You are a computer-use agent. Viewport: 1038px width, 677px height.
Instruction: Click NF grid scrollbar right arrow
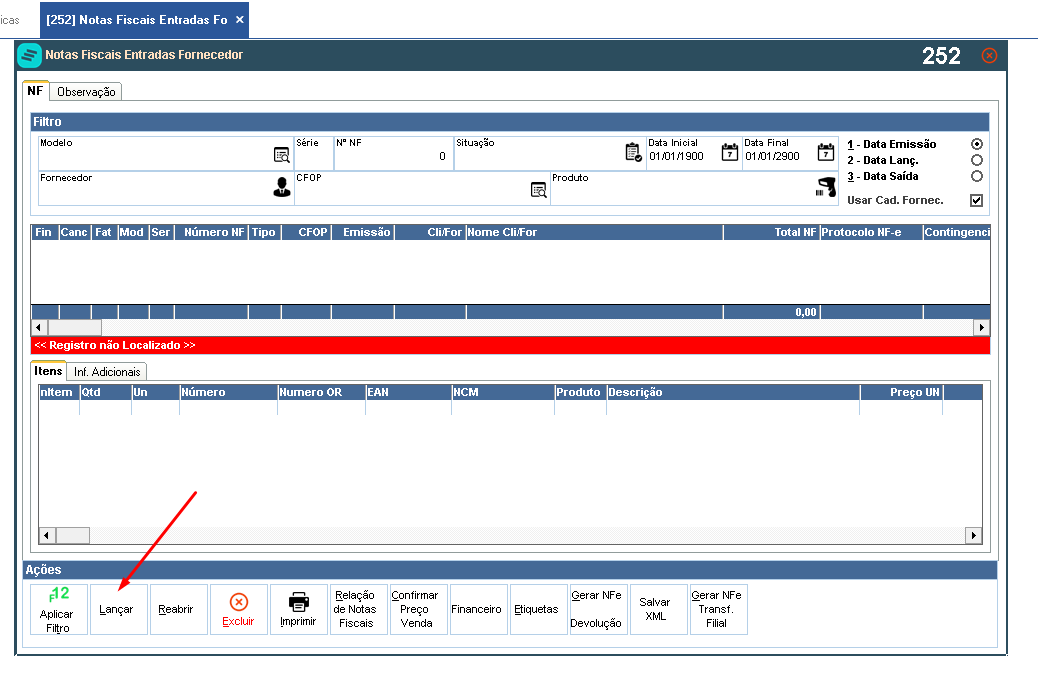982,327
